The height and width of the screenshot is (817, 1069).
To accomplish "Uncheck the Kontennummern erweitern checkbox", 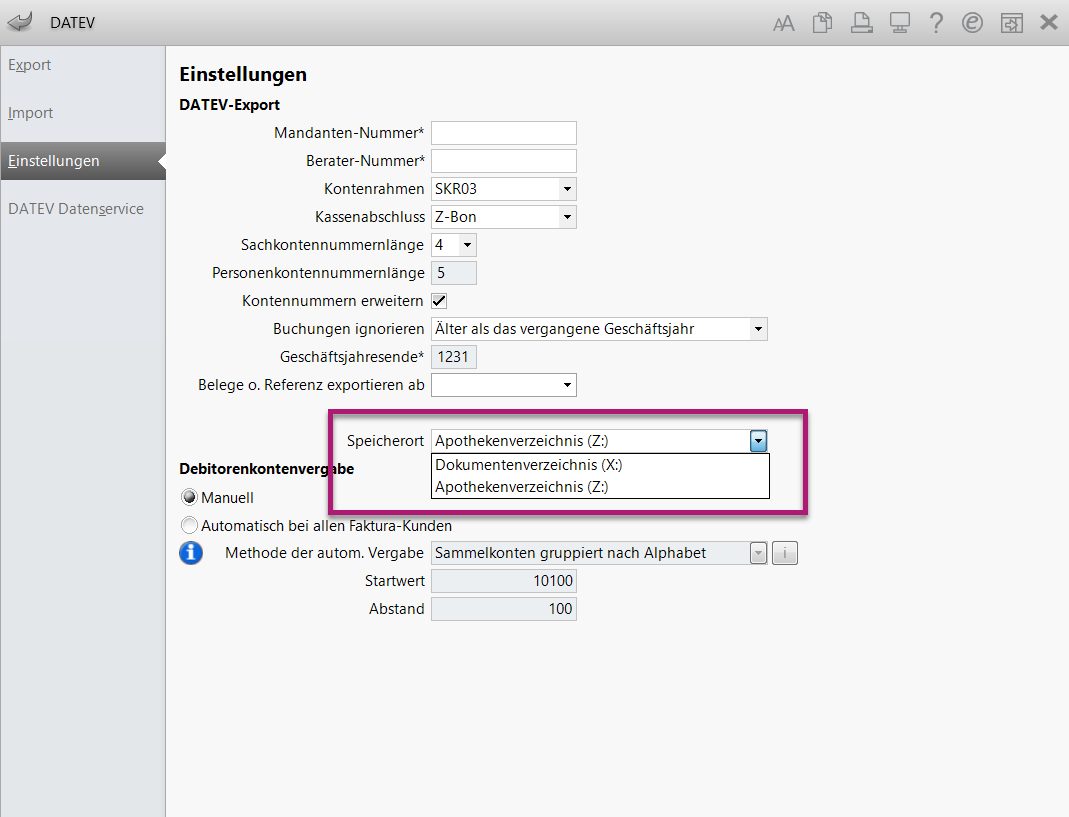I will click(439, 300).
